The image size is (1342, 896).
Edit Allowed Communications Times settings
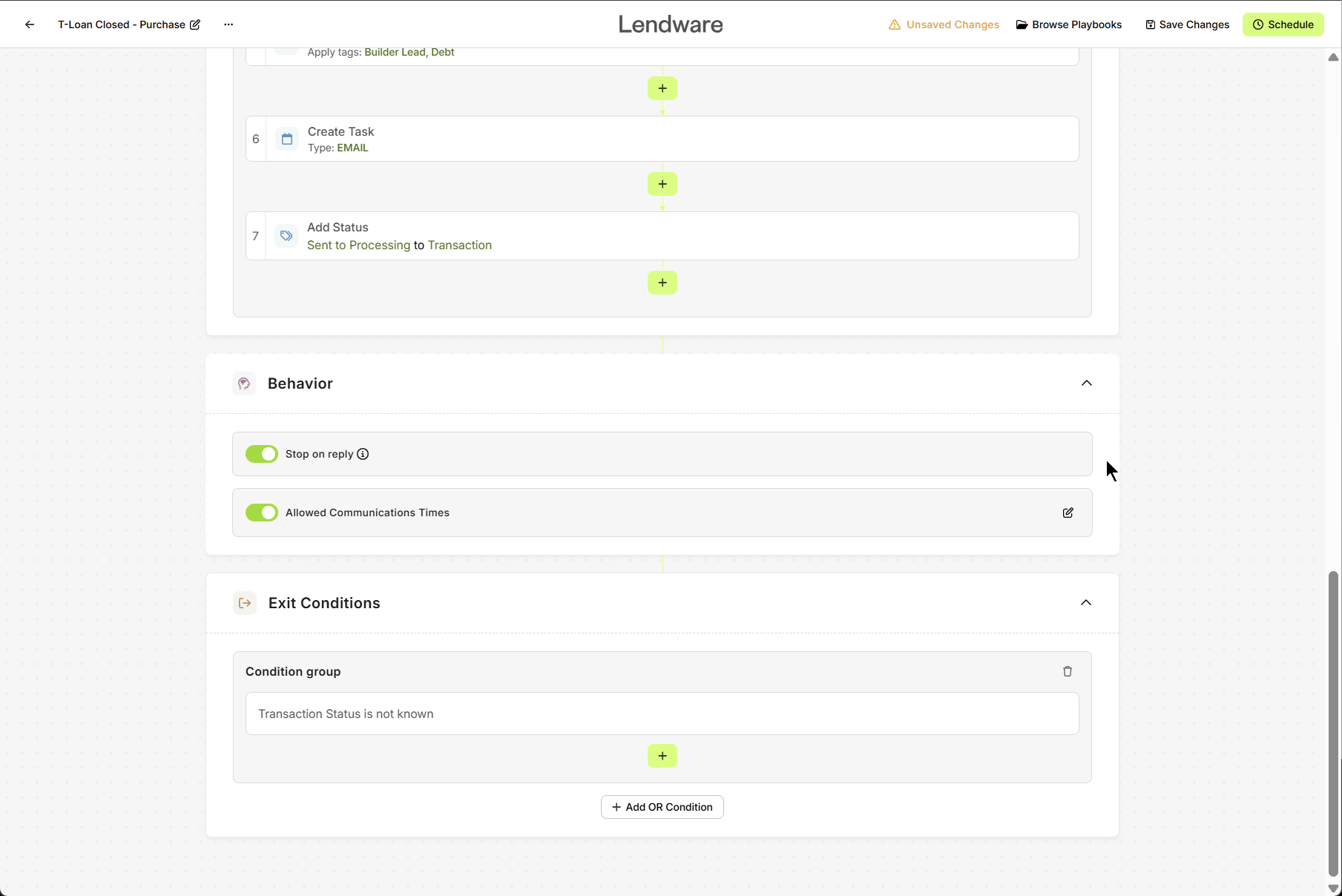1068,513
